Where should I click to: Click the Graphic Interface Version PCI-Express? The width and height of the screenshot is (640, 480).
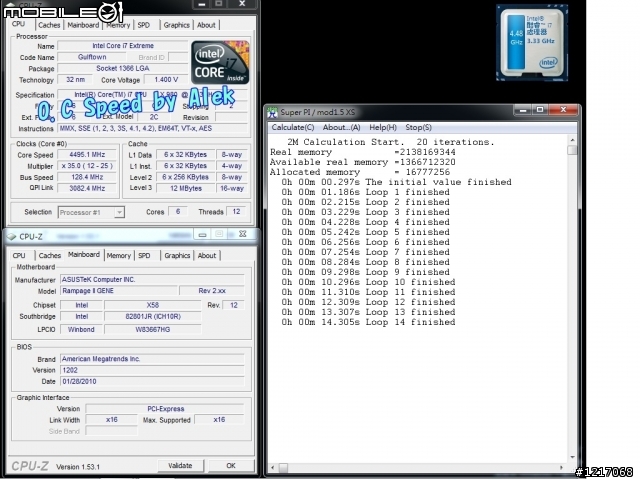165,409
